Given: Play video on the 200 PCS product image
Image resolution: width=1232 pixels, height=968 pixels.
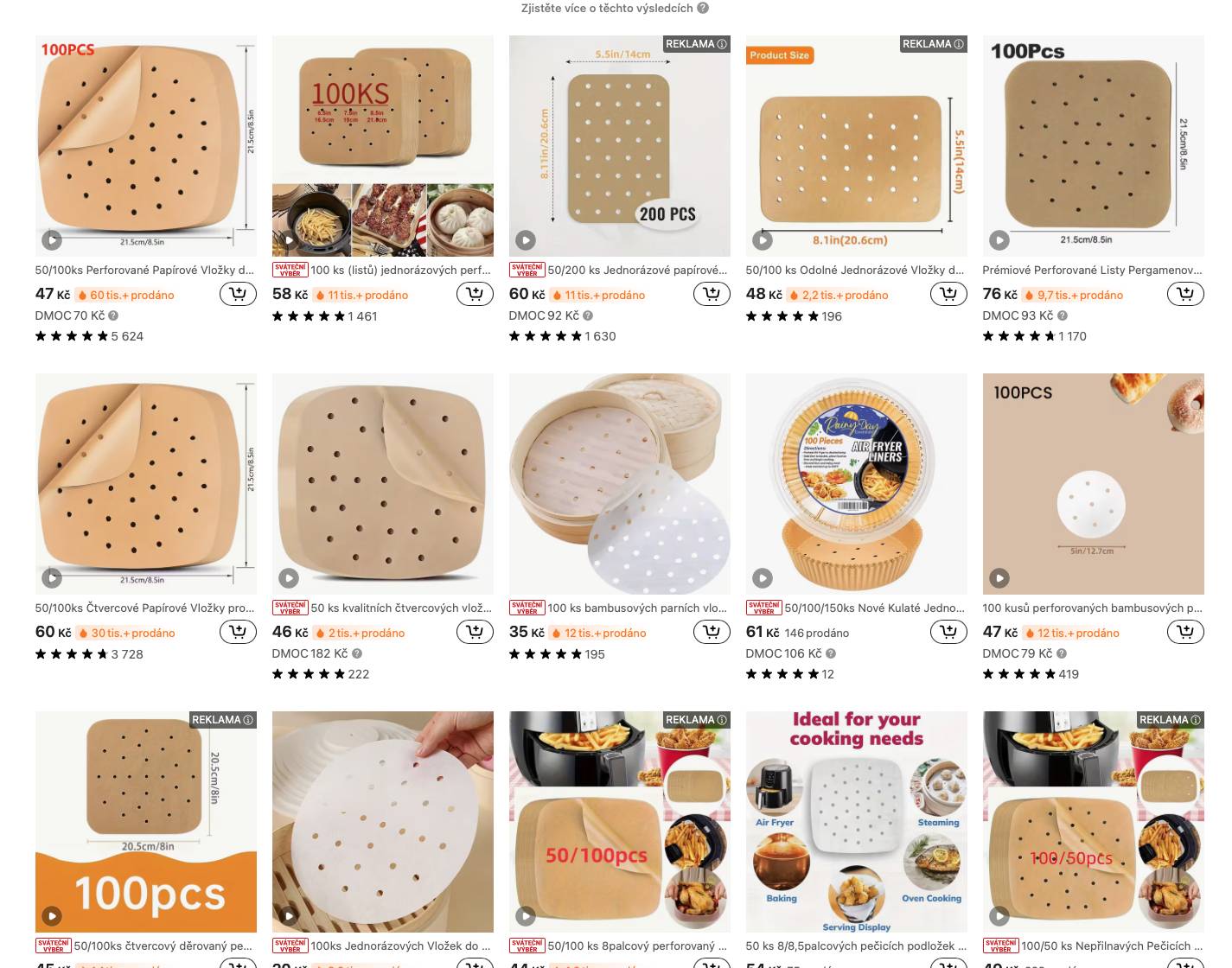Looking at the screenshot, I should click(526, 240).
